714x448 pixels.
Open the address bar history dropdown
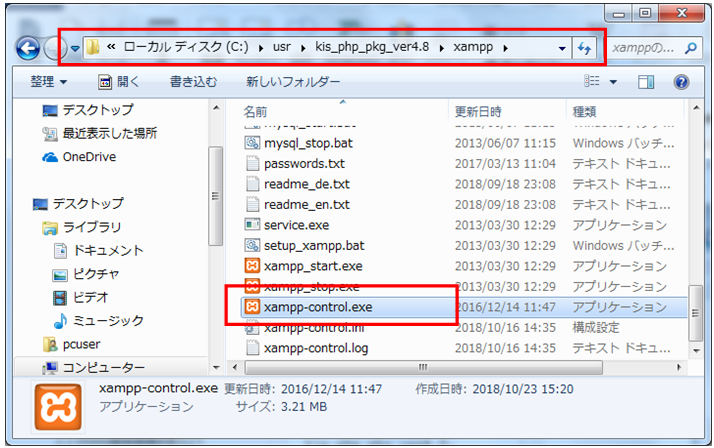(x=562, y=48)
